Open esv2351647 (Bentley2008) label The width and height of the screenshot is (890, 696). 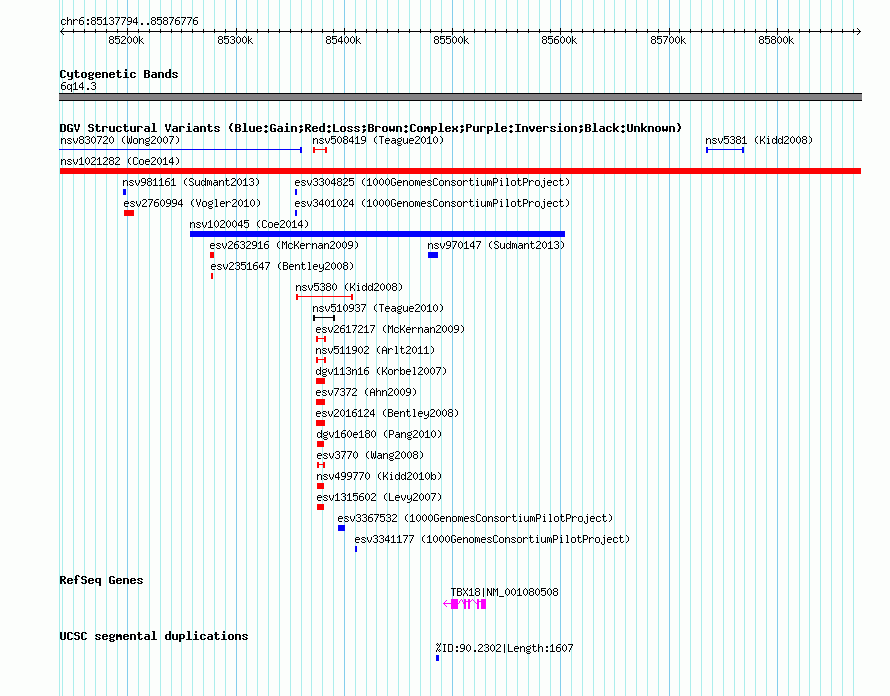click(282, 266)
